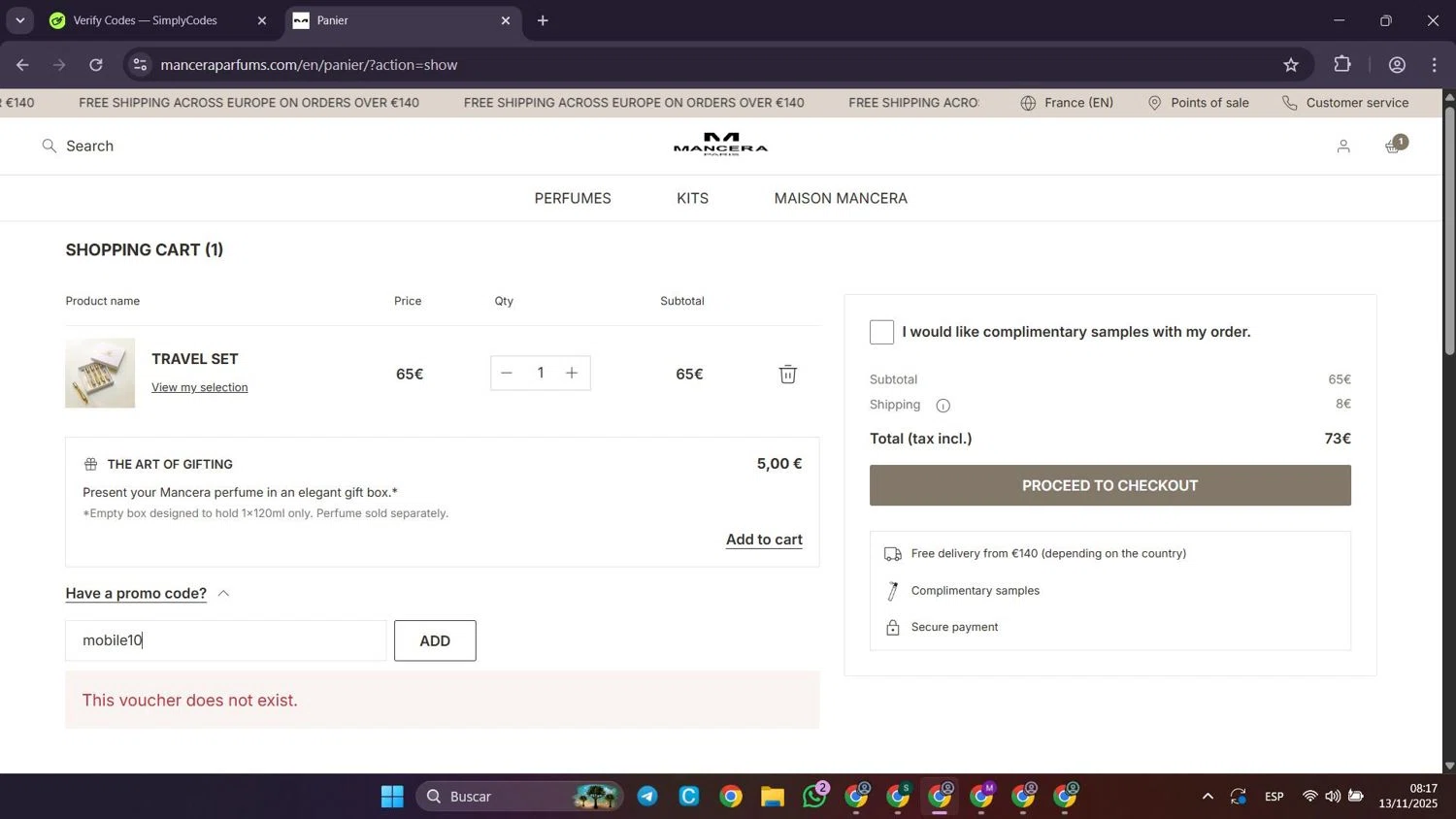
Task: Click PROCEED TO CHECKOUT button
Action: [1109, 485]
